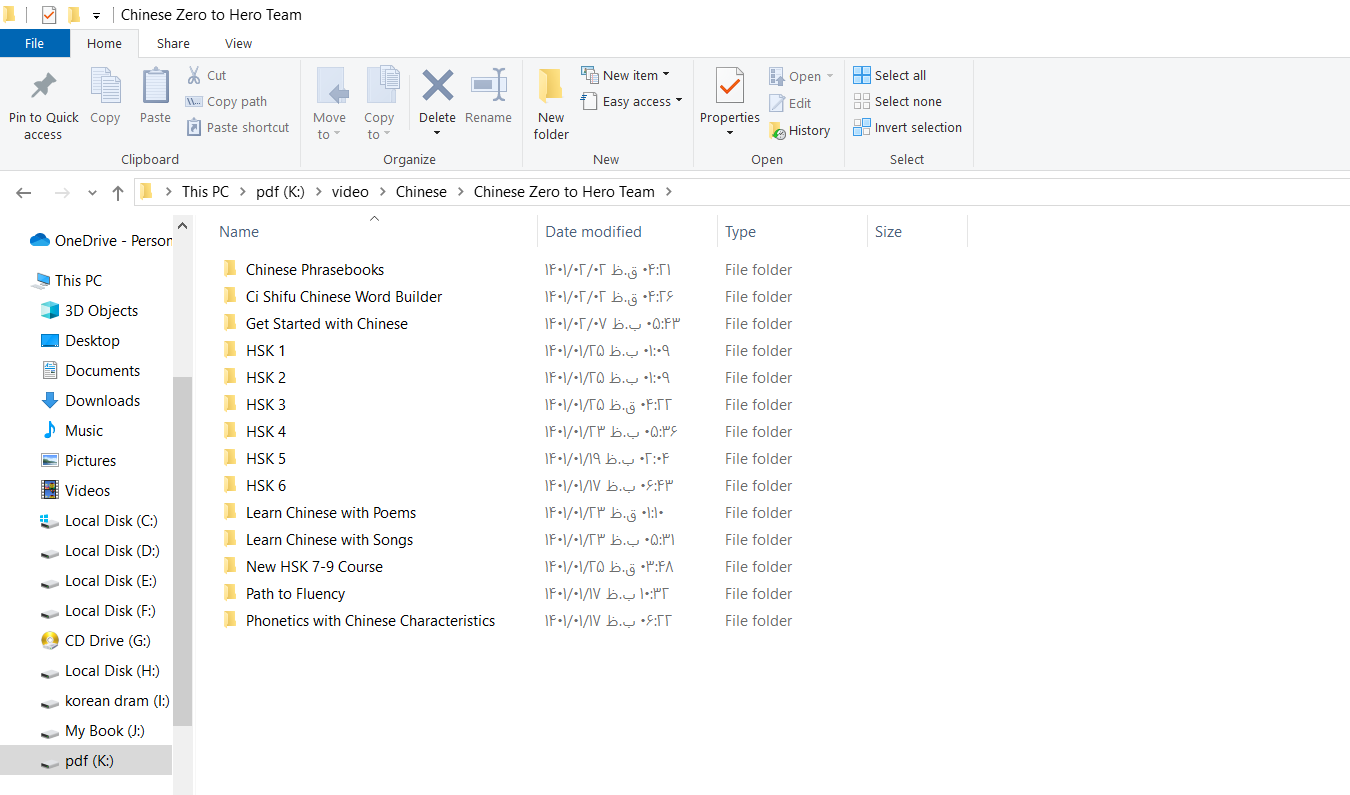Open the Customize Quick Access Toolbar dropdown

coord(96,16)
